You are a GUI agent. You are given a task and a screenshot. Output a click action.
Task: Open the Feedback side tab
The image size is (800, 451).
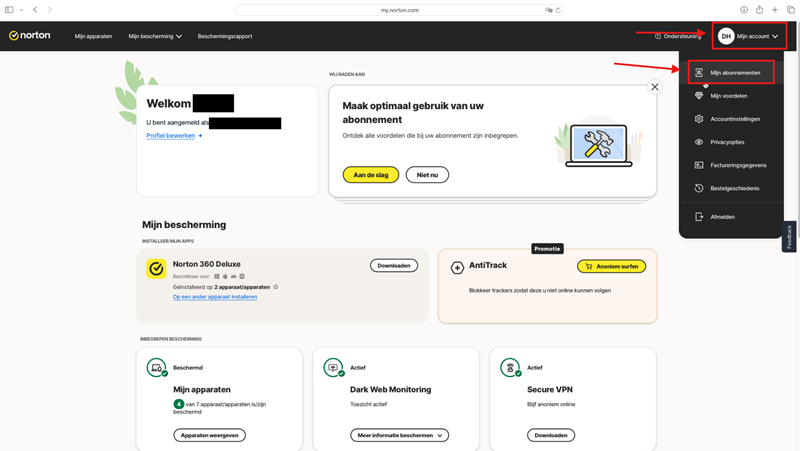(789, 237)
